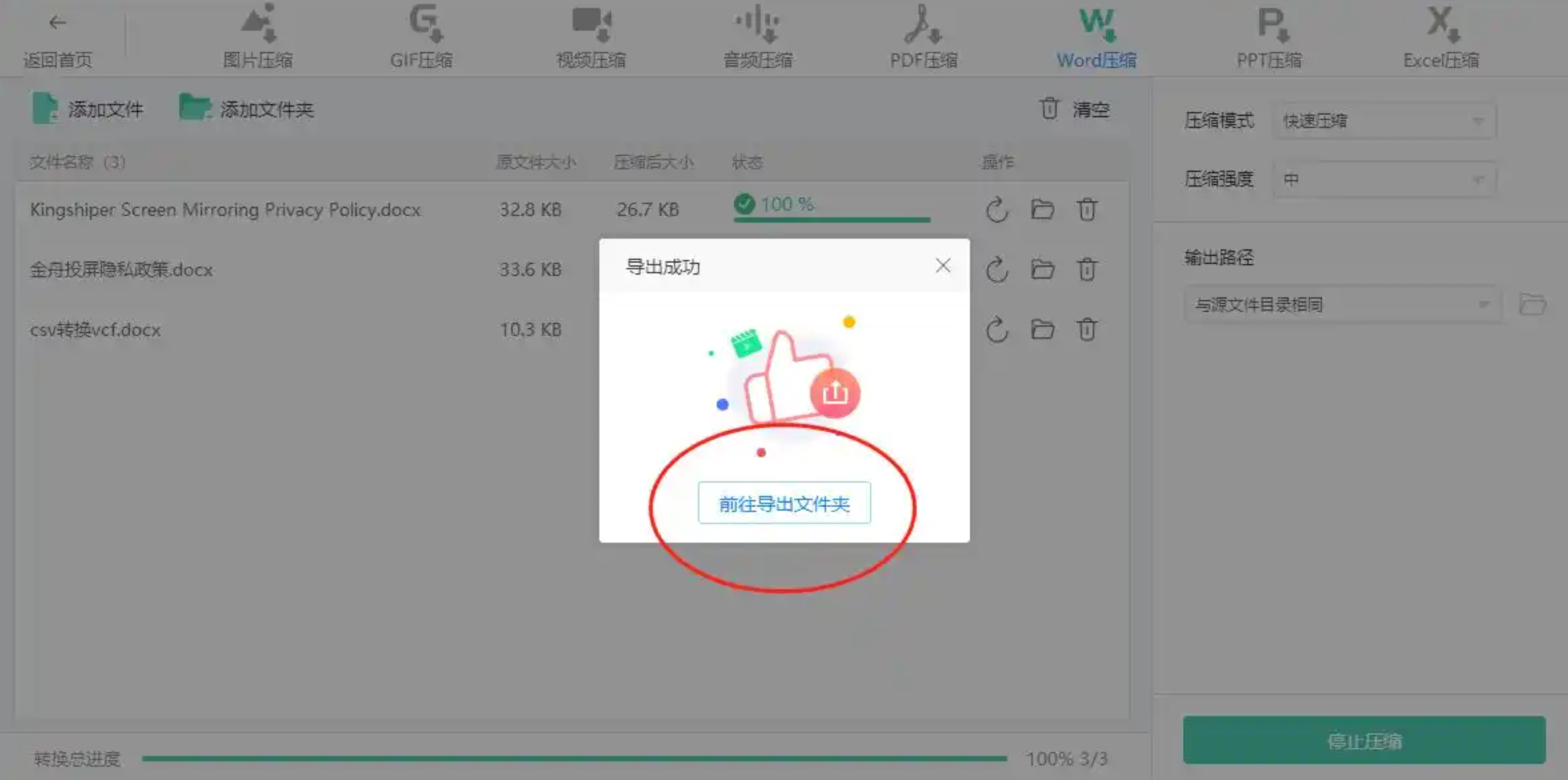Click the green 停止压缩 button
Image resolution: width=1568 pixels, height=780 pixels.
click(x=1364, y=741)
